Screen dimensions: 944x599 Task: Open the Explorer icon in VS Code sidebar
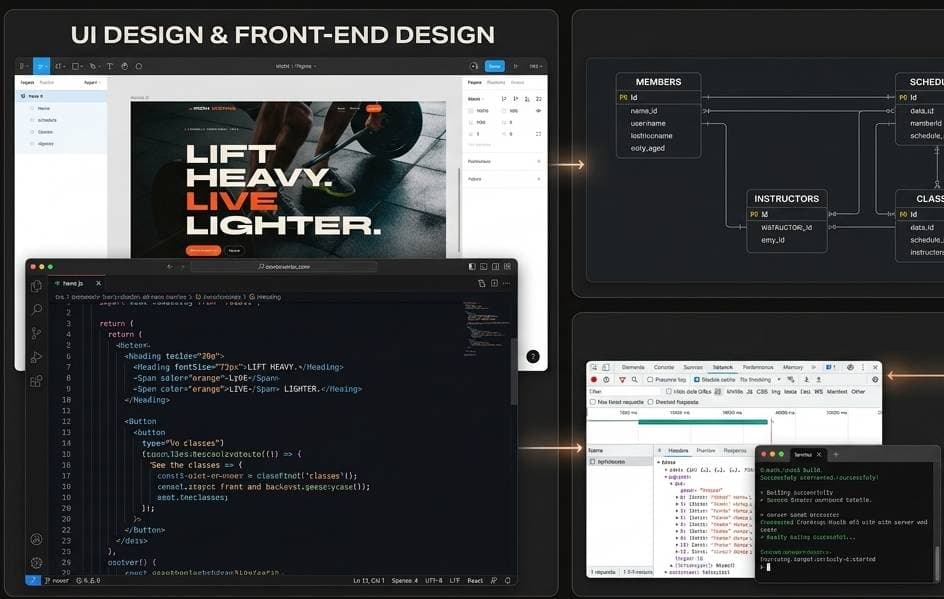(37, 287)
